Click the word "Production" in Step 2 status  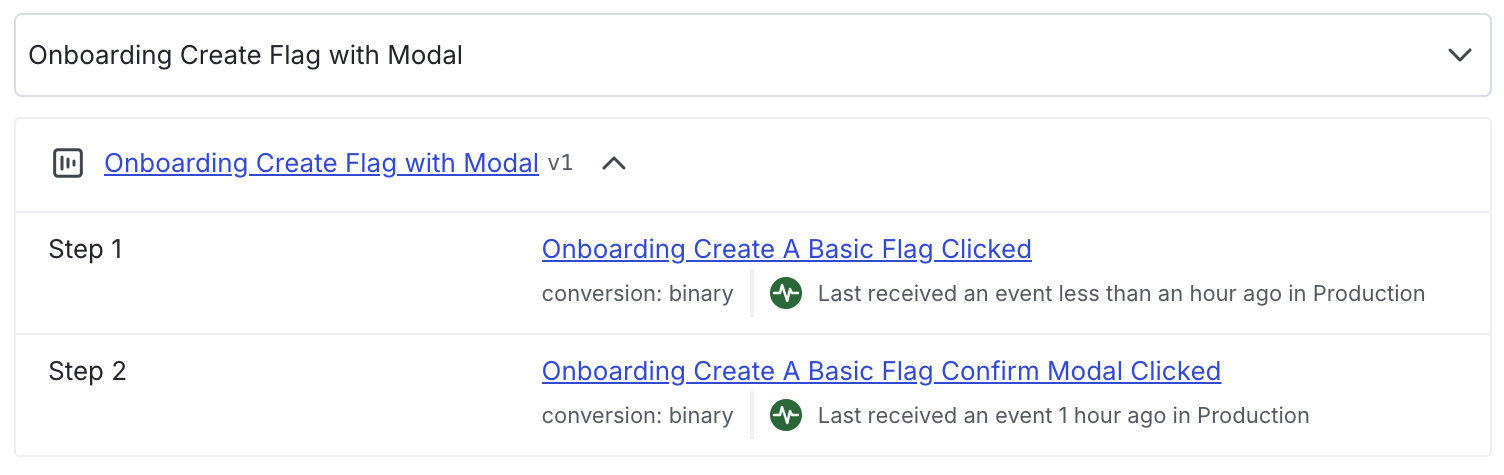point(1253,416)
